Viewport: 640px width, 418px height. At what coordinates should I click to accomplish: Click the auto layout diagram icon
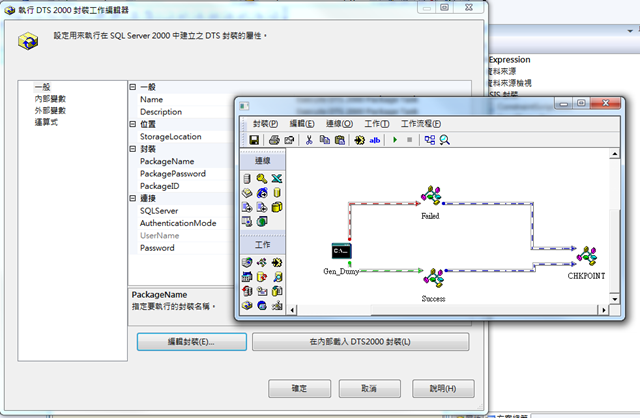point(429,140)
